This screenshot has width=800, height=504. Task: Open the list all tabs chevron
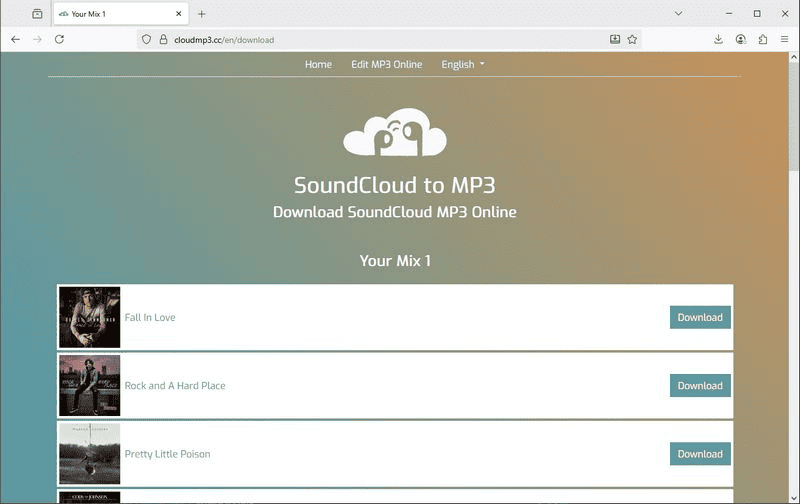point(678,14)
